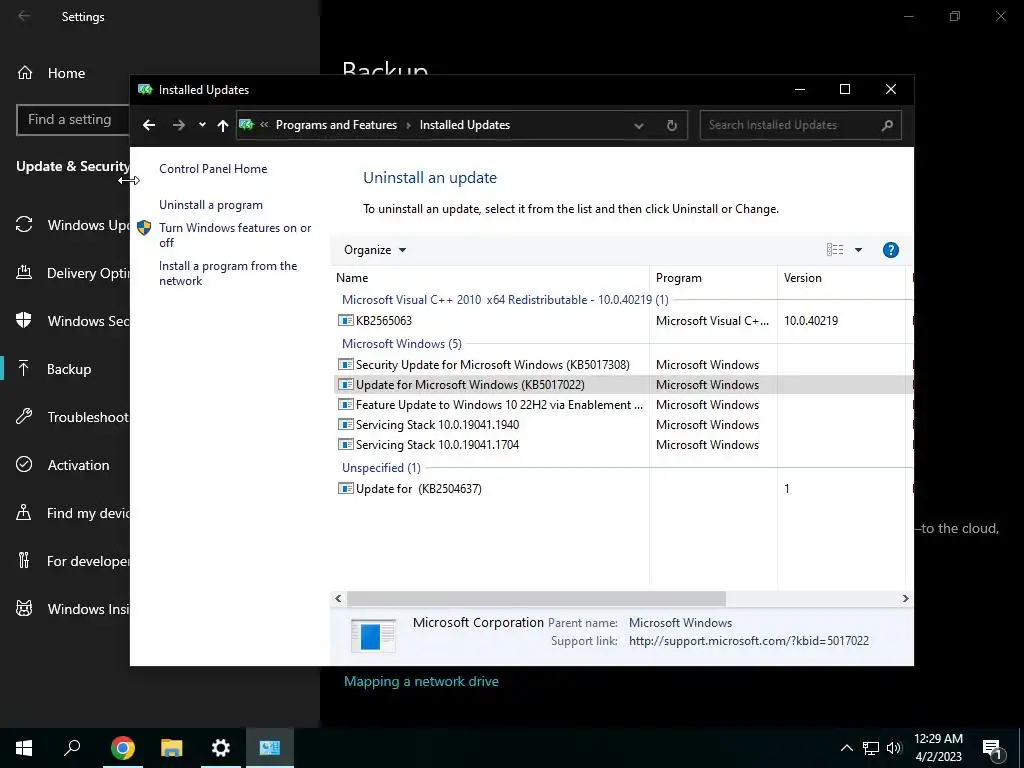Image resolution: width=1024 pixels, height=768 pixels.
Task: Open Control Panel Home link
Action: click(x=213, y=168)
